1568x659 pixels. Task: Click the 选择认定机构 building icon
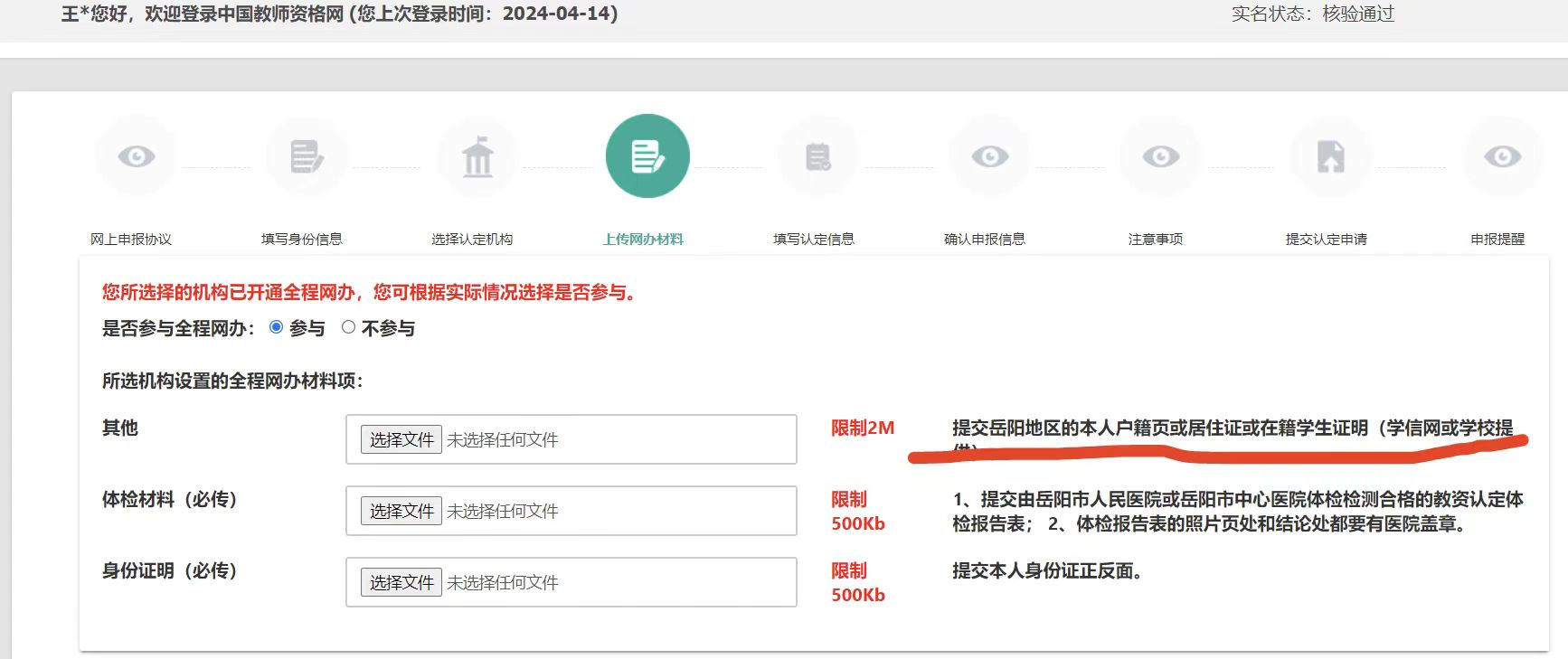point(477,156)
